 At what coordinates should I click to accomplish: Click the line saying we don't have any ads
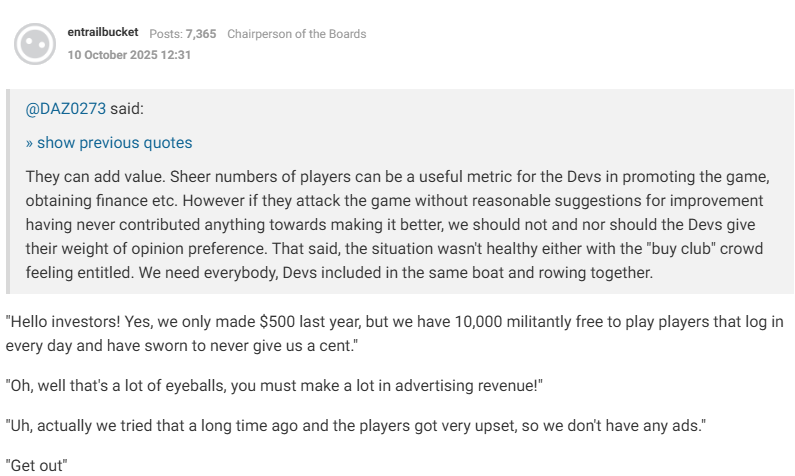pyautogui.click(x=356, y=426)
